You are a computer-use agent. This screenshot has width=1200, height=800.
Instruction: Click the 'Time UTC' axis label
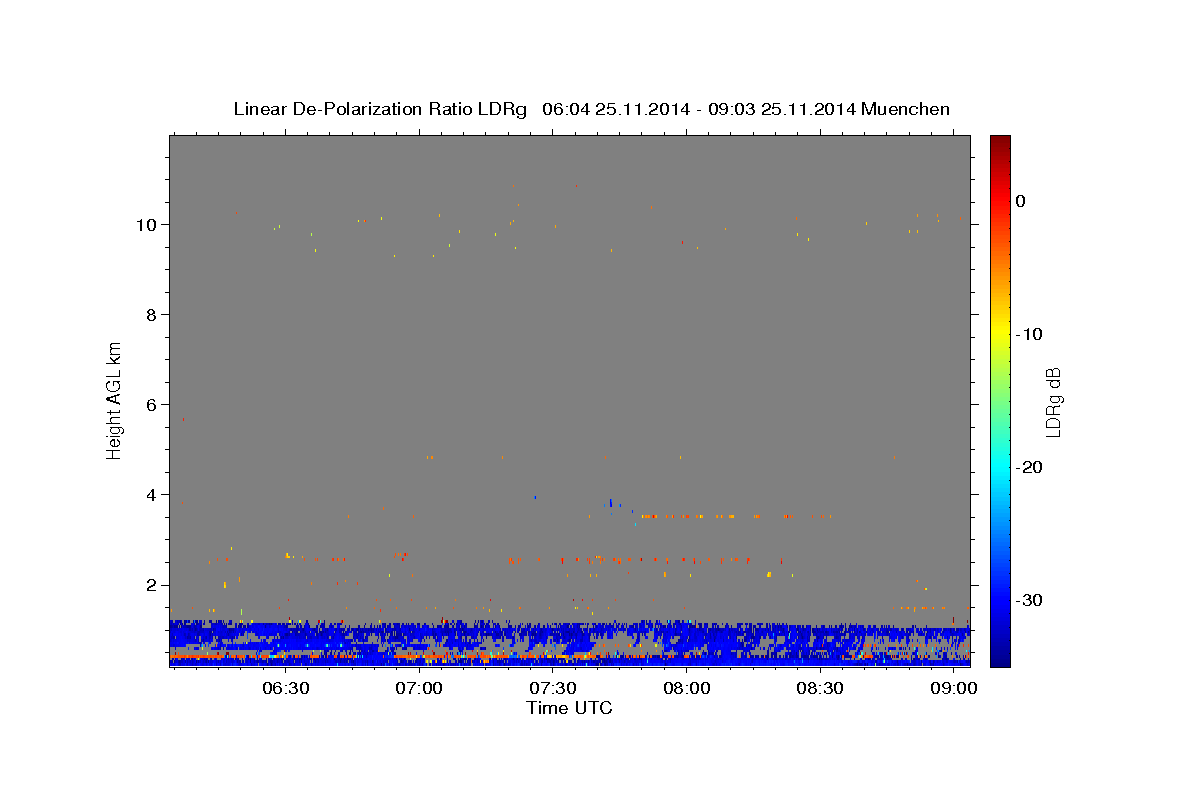pos(569,708)
